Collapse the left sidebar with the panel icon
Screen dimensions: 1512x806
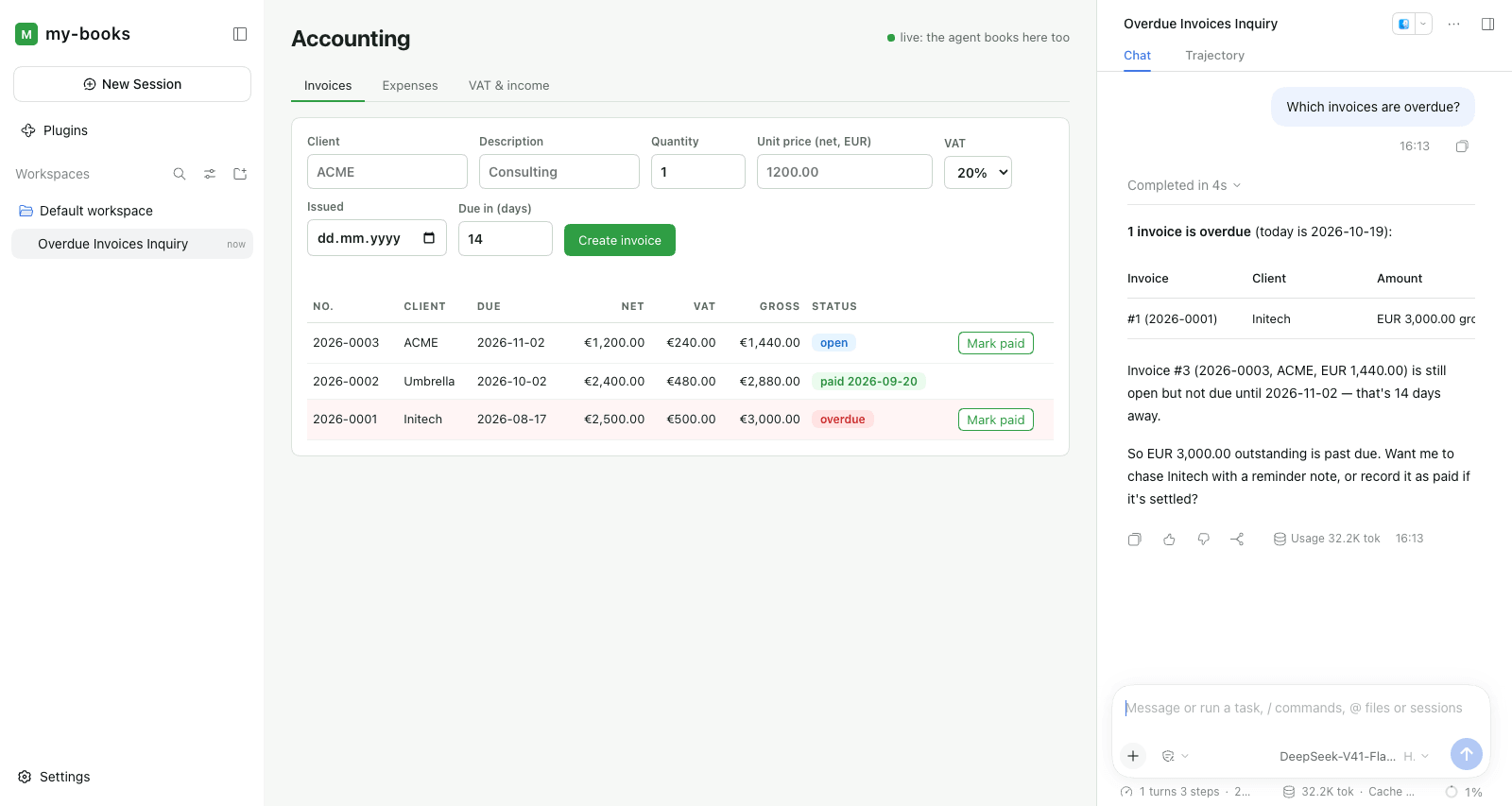tap(240, 34)
